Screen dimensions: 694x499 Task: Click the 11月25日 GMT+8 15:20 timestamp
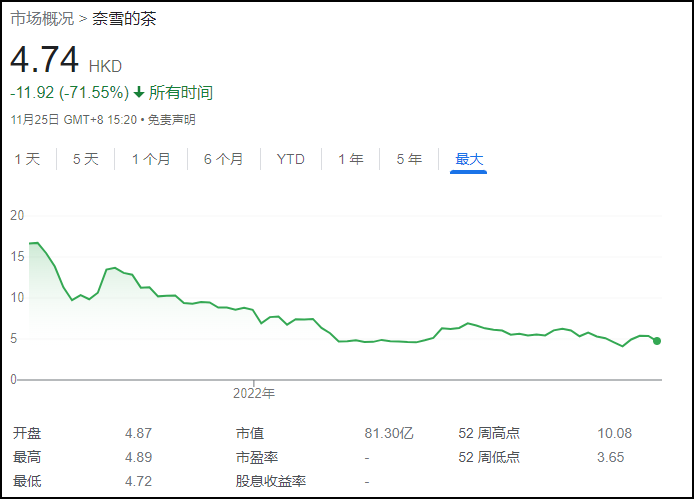coord(73,120)
